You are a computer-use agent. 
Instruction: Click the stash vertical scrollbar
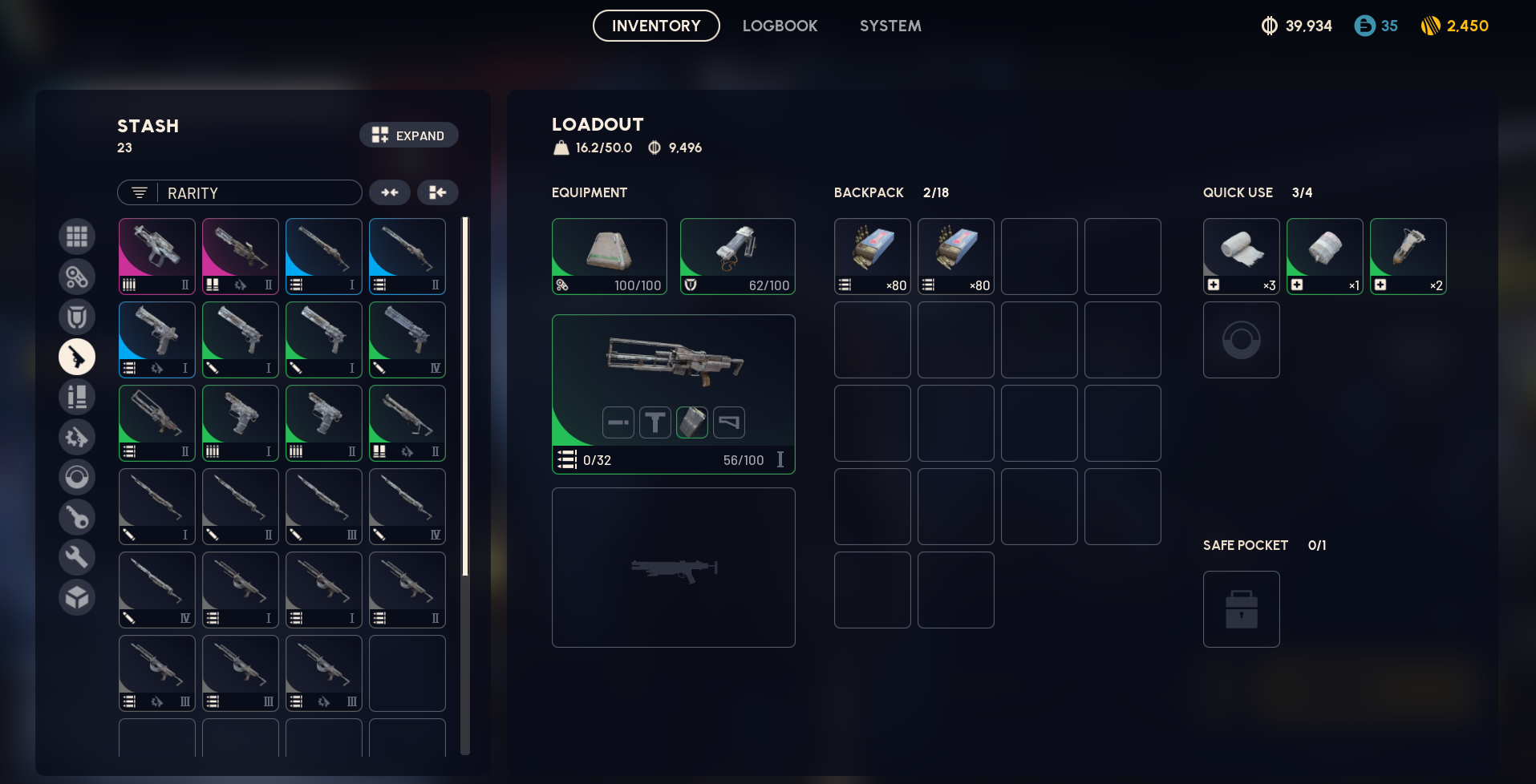465,486
